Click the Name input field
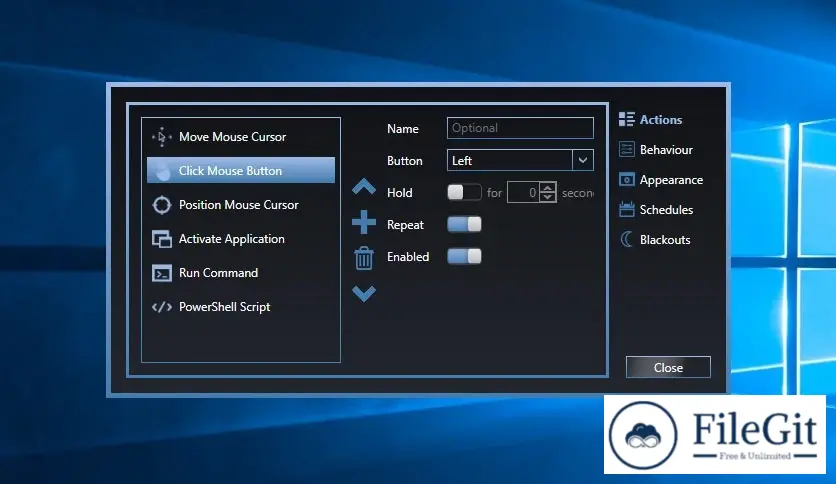The width and height of the screenshot is (836, 484). pyautogui.click(x=520, y=128)
